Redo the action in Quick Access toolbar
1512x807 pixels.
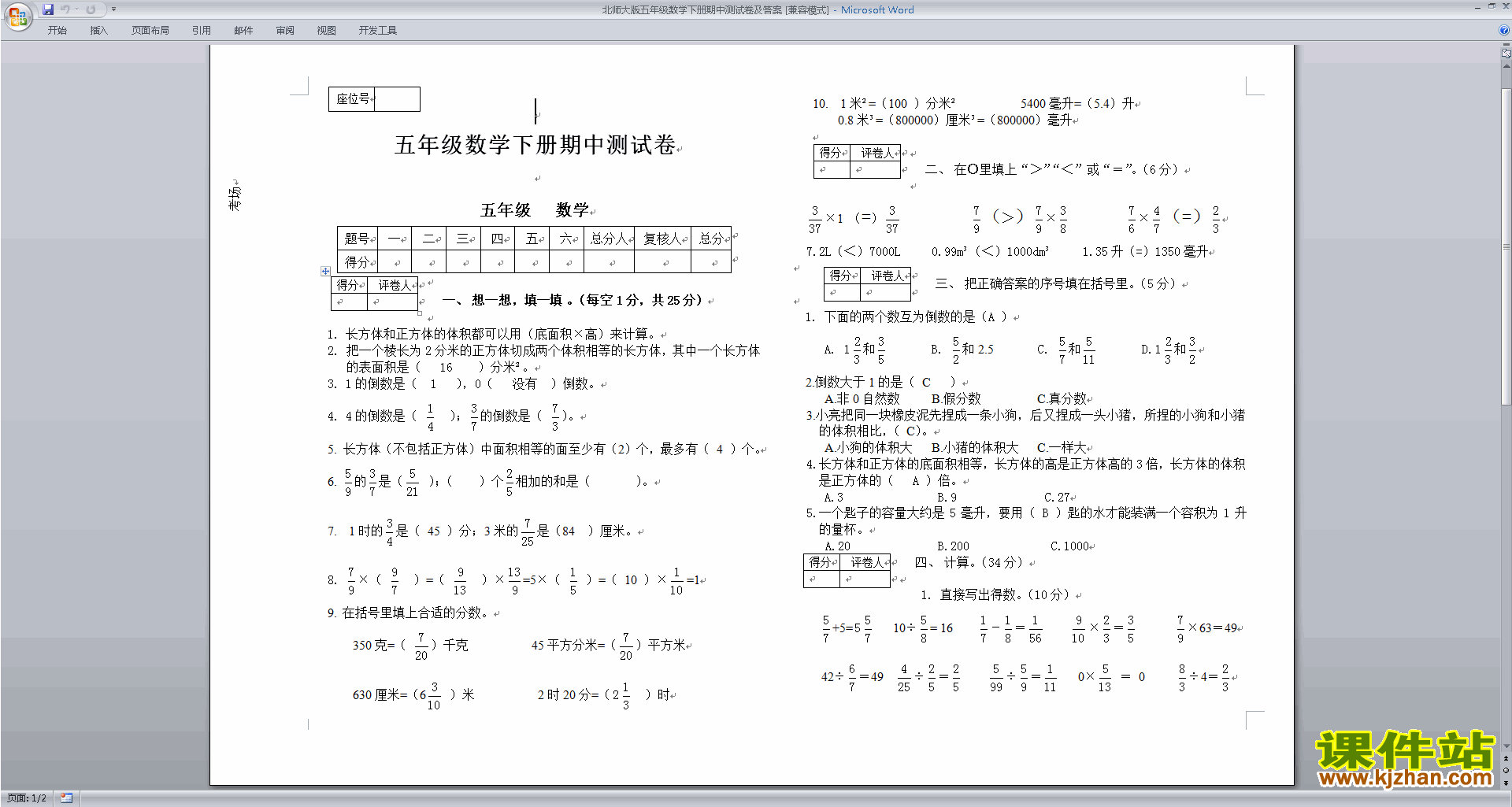91,9
